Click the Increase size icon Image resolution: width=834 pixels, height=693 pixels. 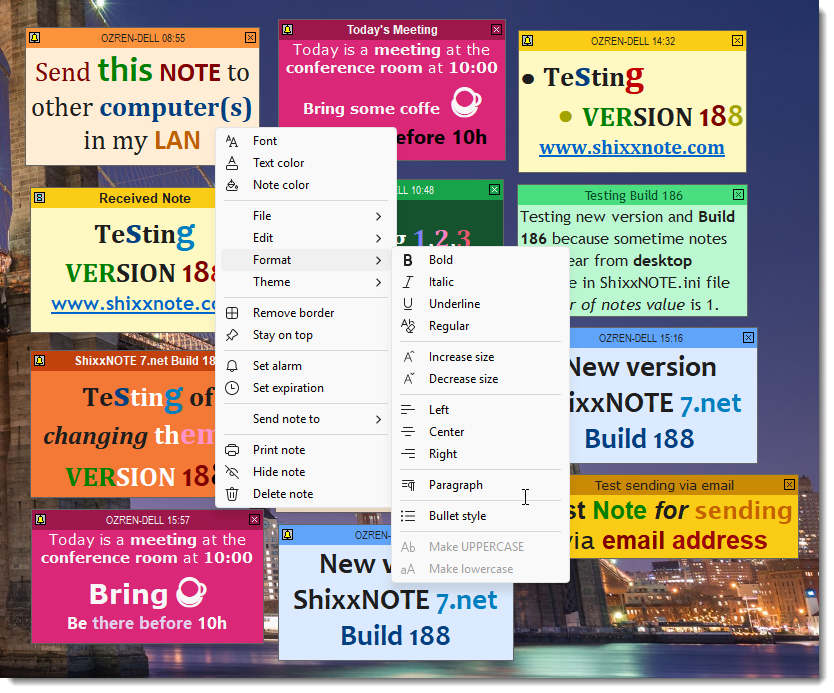pos(408,357)
